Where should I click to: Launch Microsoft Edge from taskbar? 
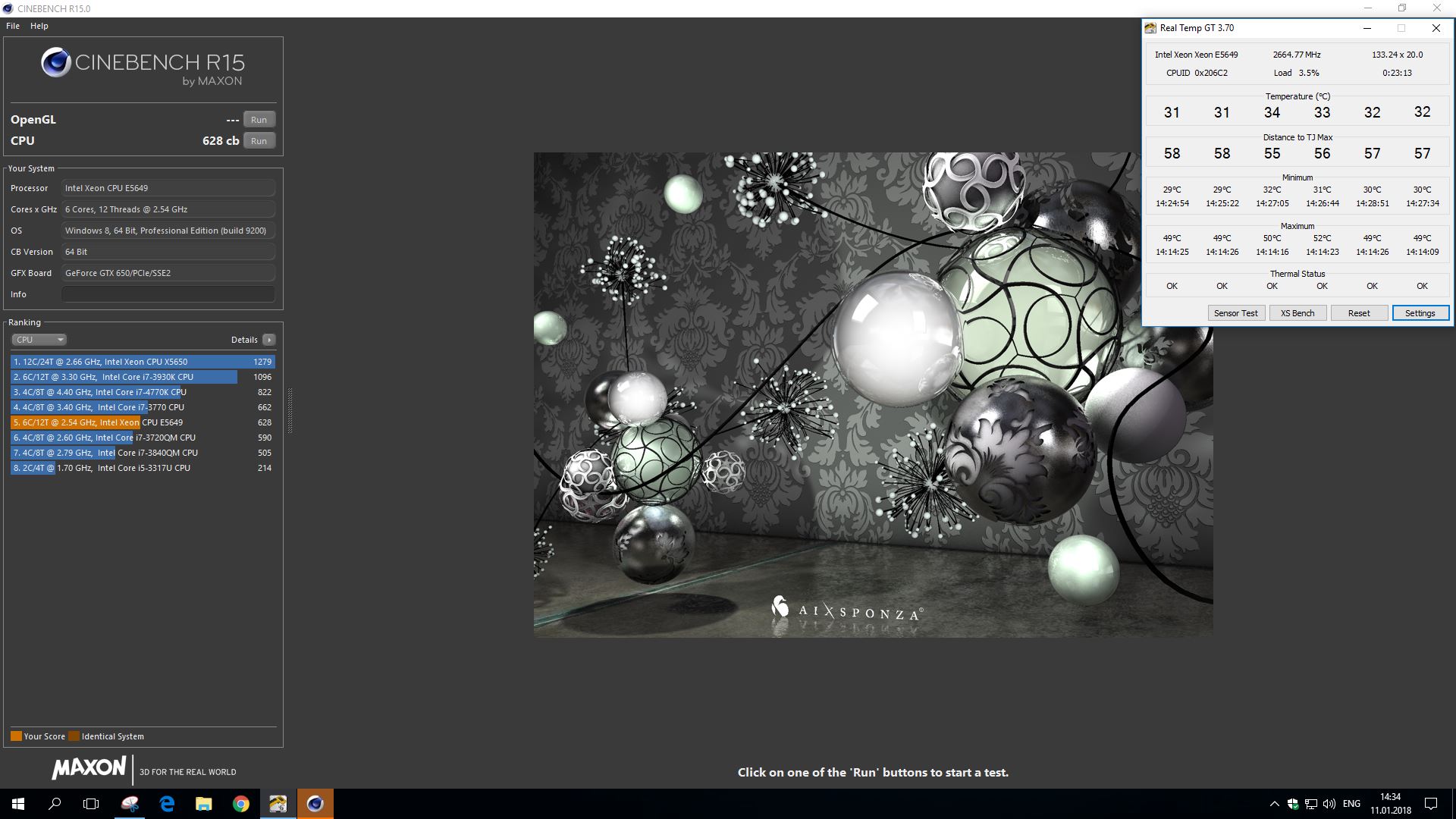tap(167, 804)
